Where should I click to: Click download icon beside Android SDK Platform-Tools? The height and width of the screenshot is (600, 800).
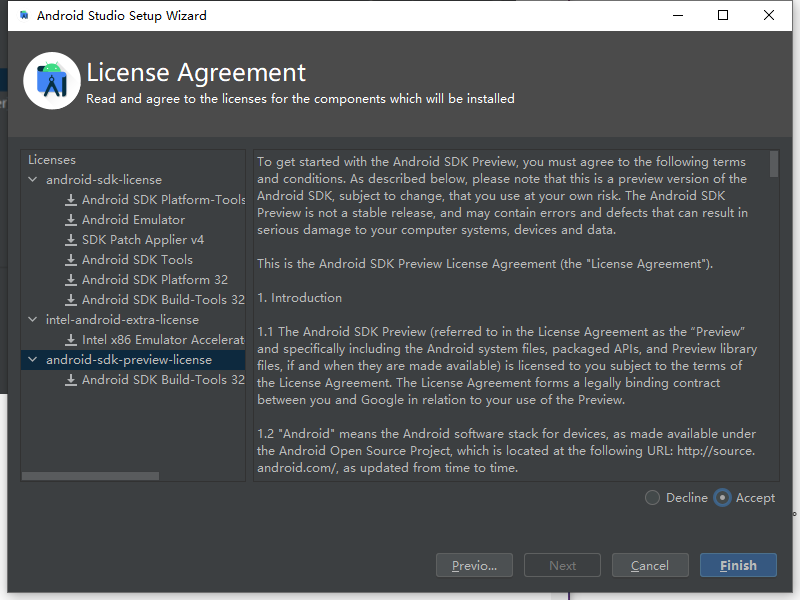tap(71, 200)
